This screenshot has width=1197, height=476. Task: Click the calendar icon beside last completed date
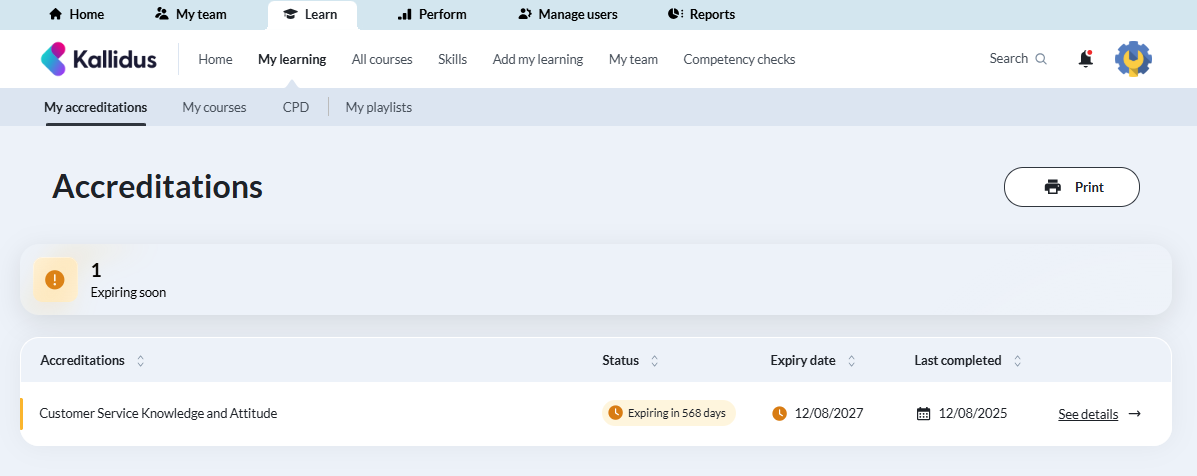point(923,414)
